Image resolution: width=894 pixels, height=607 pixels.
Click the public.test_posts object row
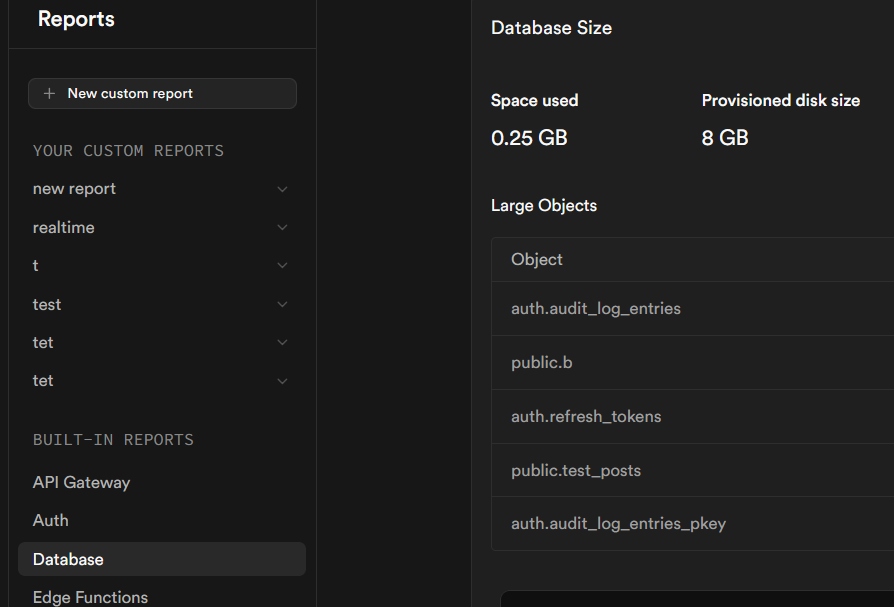pyautogui.click(x=576, y=471)
